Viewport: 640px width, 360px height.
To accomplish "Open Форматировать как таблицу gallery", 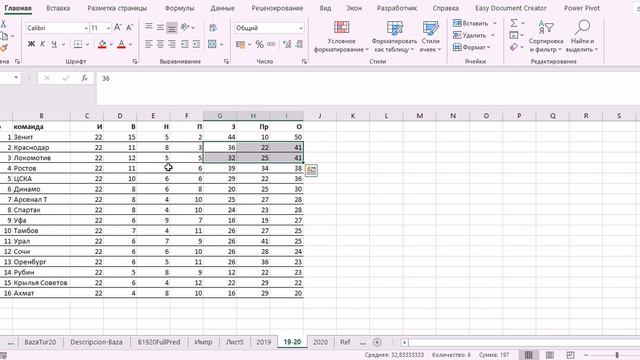I will (394, 37).
